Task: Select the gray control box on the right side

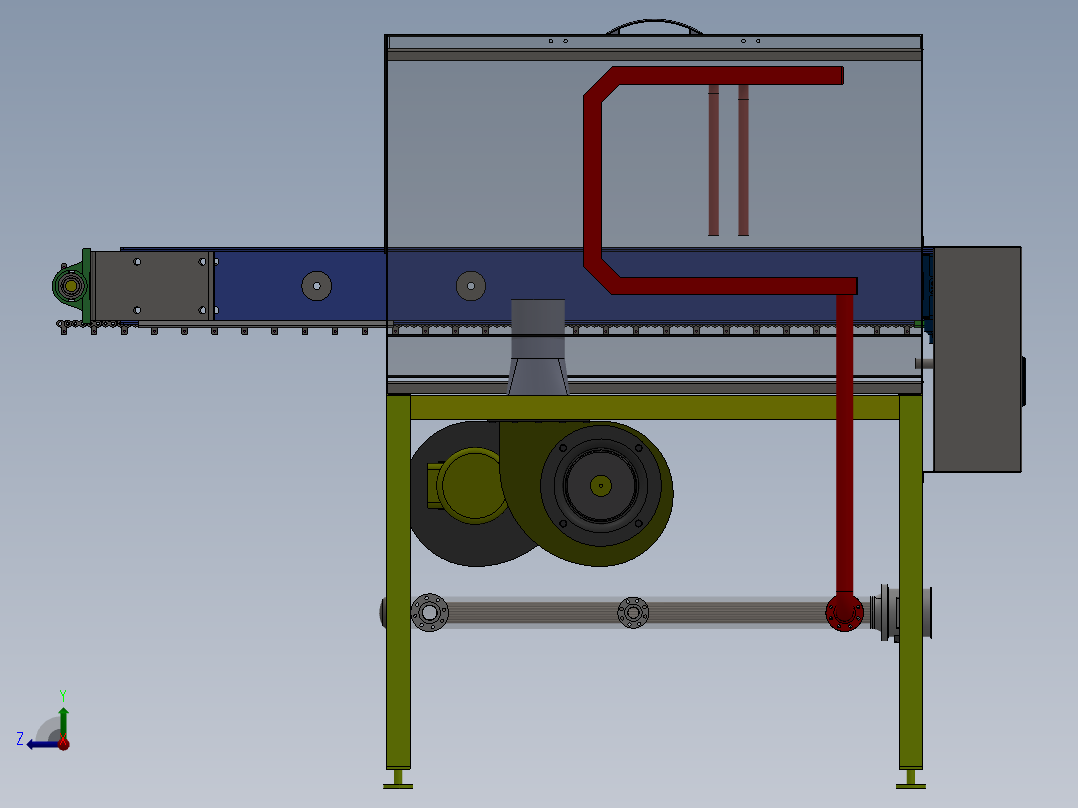Action: pos(977,359)
